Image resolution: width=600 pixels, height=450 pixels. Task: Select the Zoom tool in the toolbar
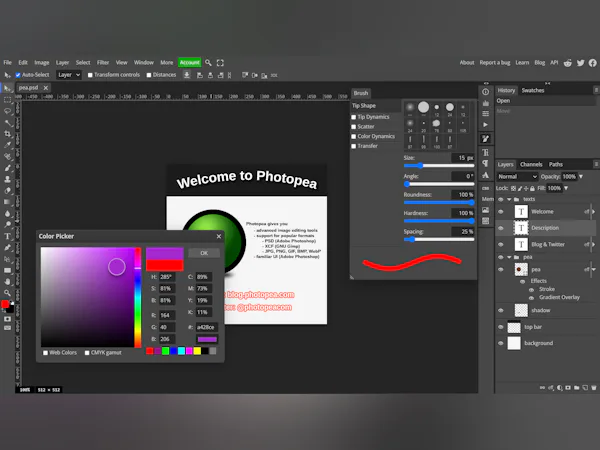pyautogui.click(x=7, y=293)
